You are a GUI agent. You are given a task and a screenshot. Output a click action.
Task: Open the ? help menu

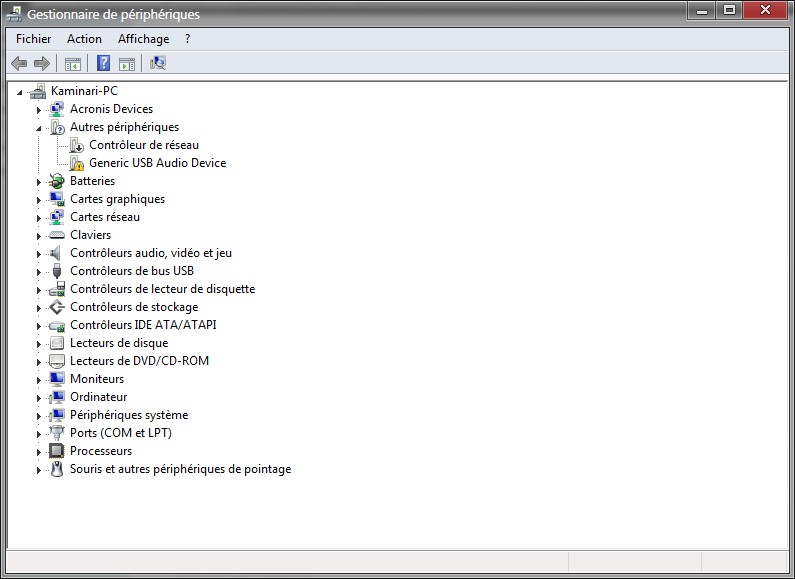[187, 39]
